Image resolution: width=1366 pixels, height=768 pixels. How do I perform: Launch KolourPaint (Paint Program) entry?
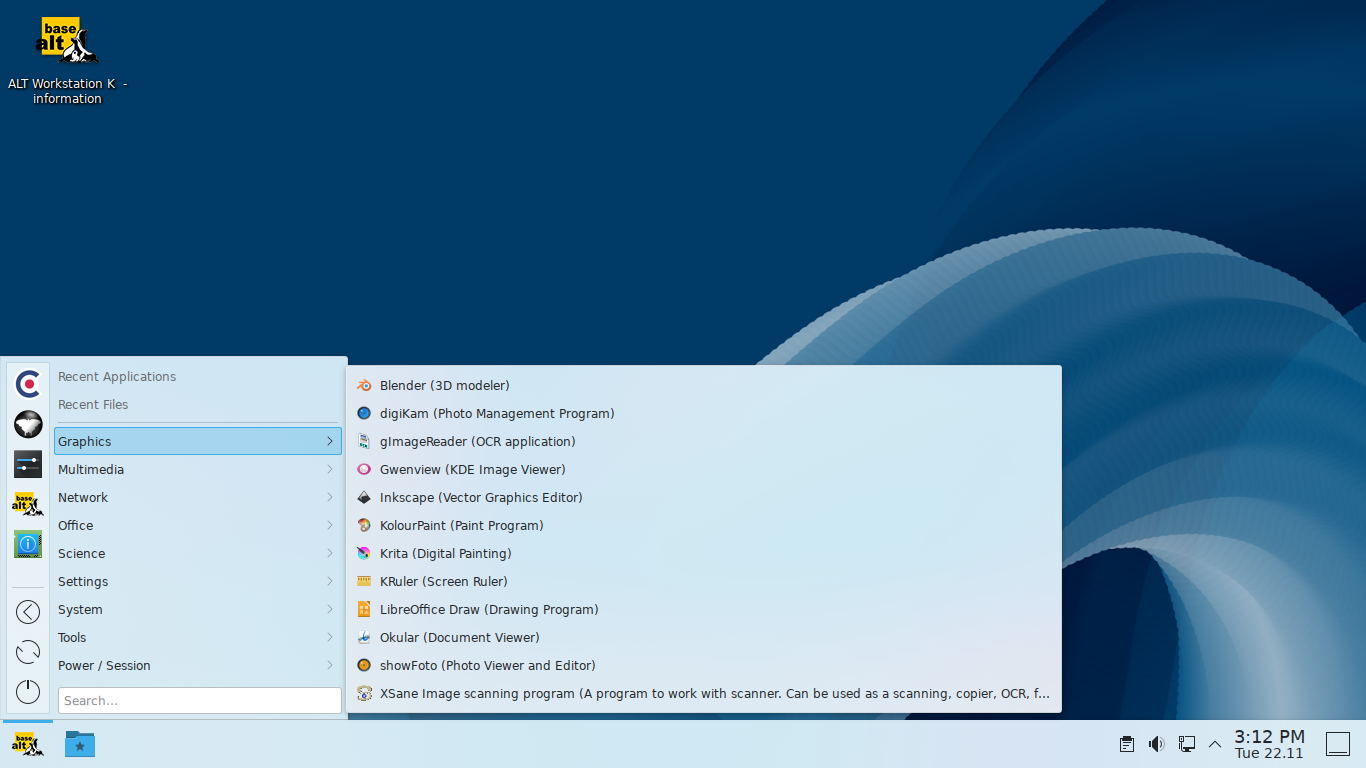(704, 525)
